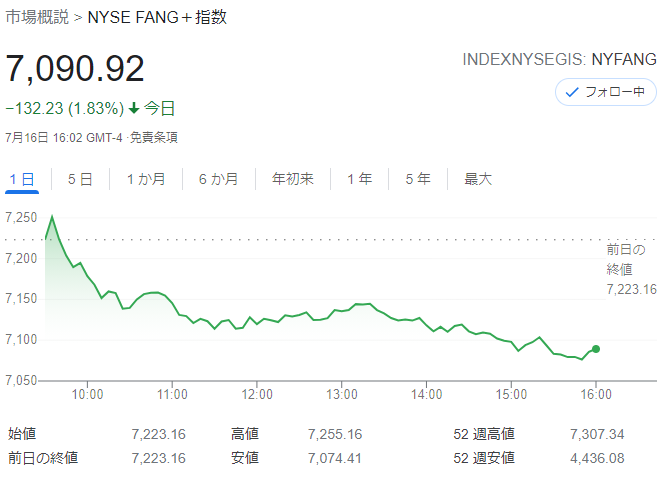Click the 52週高値 value 7,307.34
The image size is (669, 485).
597,434
